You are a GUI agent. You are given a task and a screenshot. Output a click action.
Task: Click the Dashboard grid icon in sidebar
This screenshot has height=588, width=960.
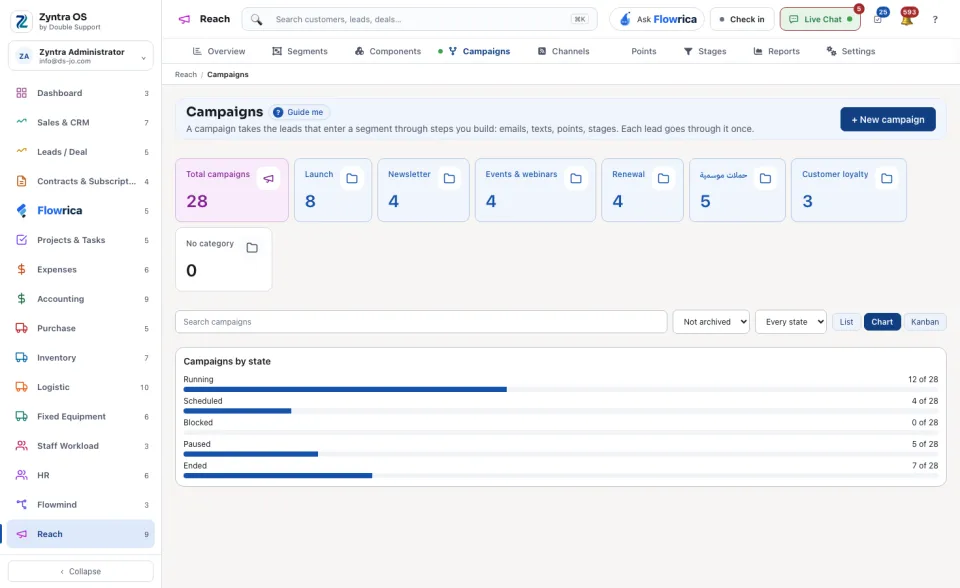pos(21,93)
